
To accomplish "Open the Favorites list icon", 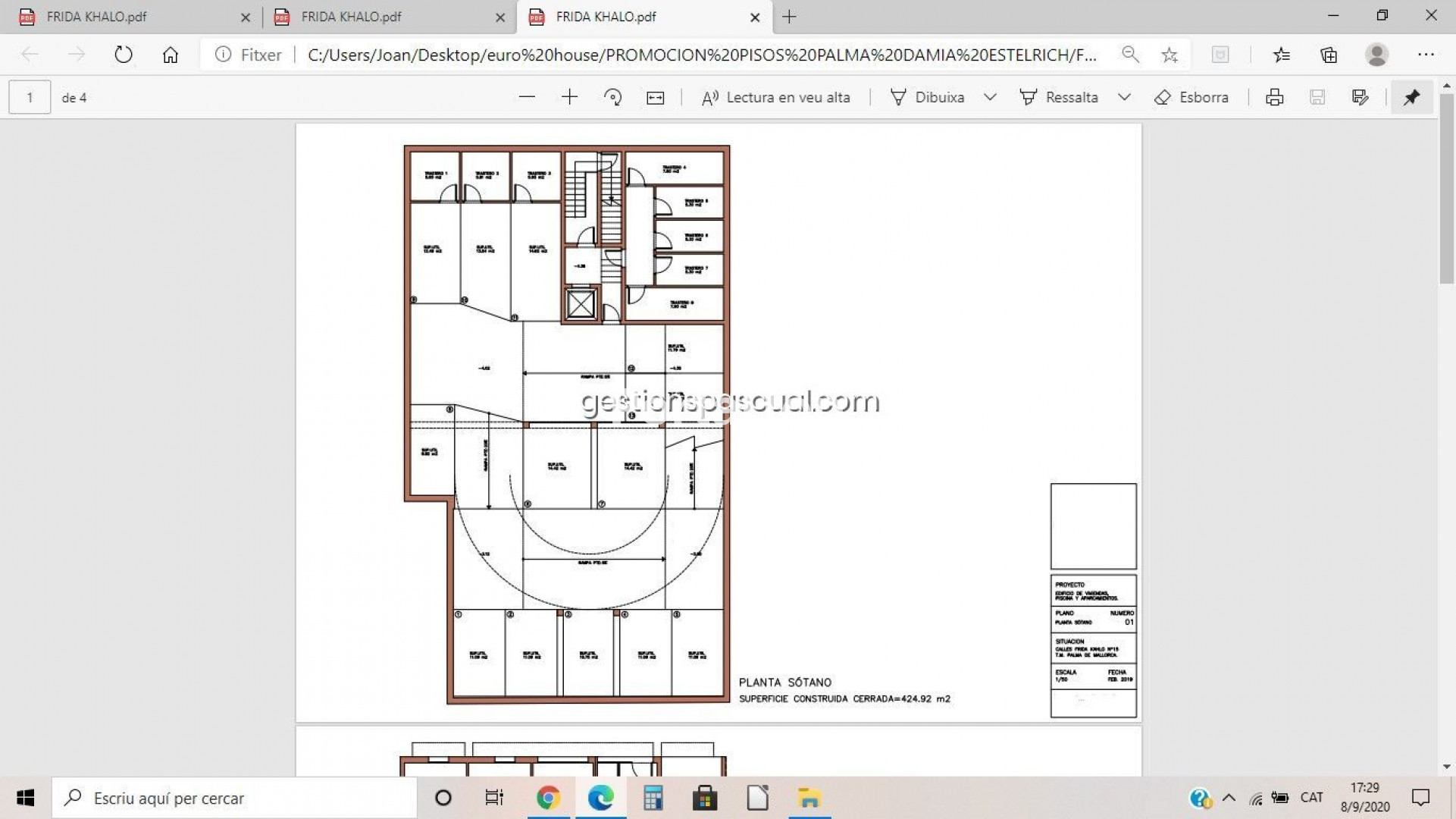I will point(1282,55).
